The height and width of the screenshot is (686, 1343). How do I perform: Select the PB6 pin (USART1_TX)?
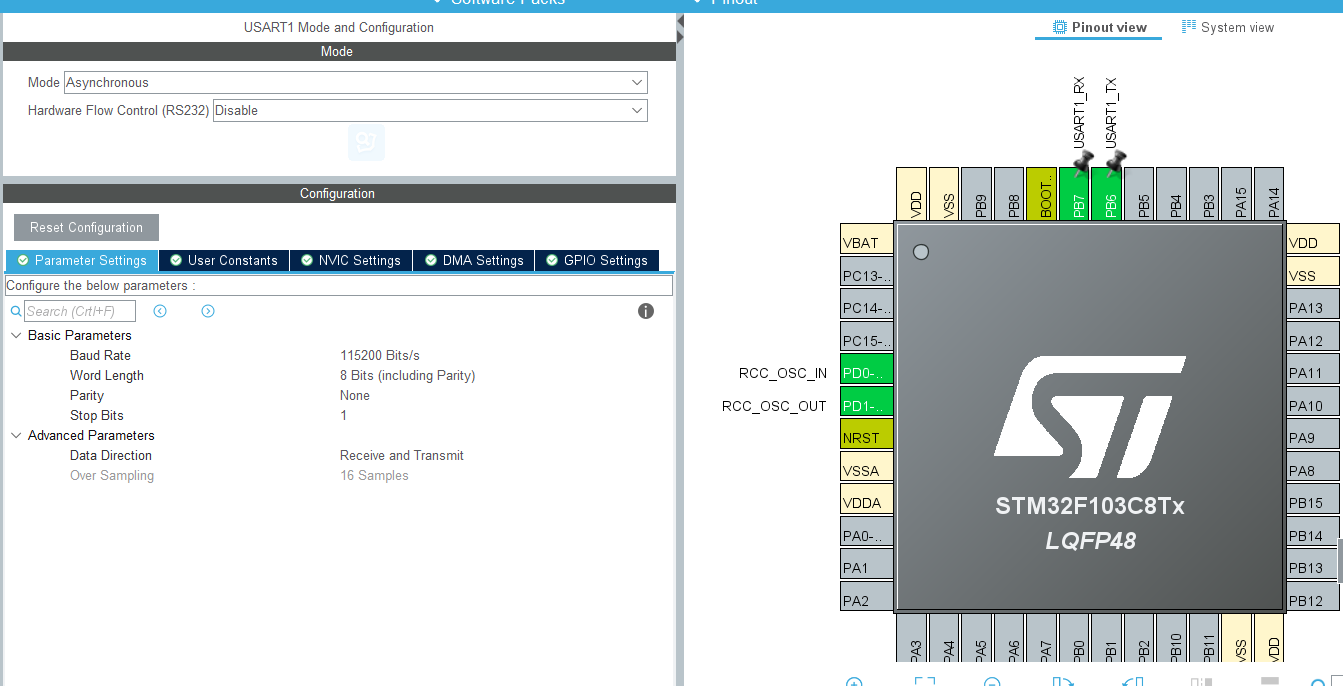(1107, 194)
